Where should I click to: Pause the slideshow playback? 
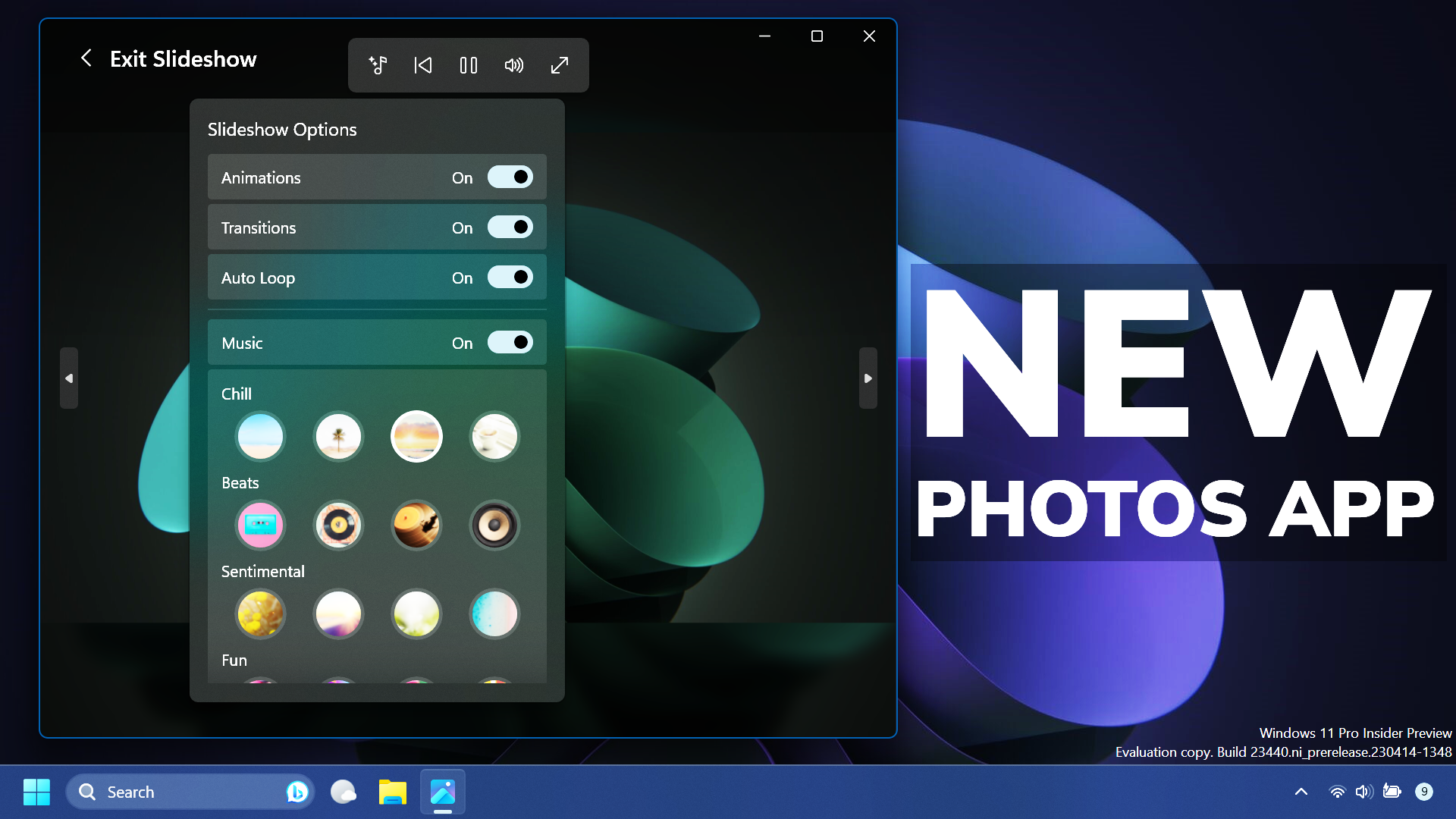click(x=469, y=65)
